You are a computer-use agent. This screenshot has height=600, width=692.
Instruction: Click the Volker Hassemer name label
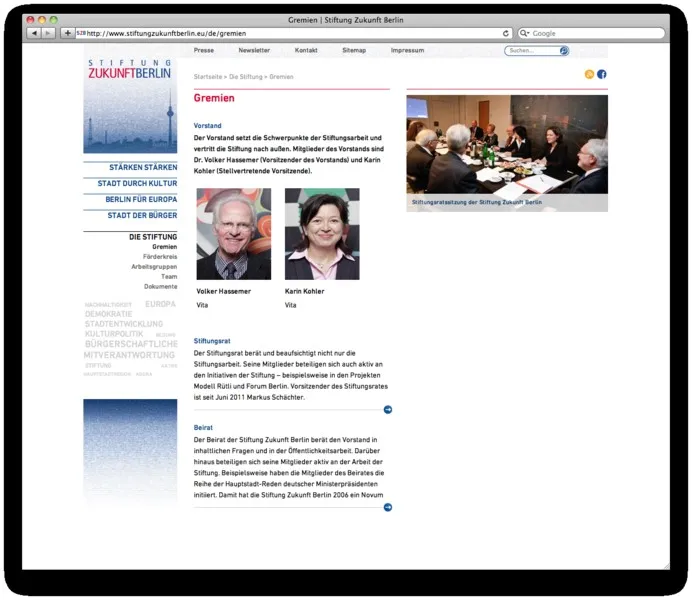pos(224,291)
